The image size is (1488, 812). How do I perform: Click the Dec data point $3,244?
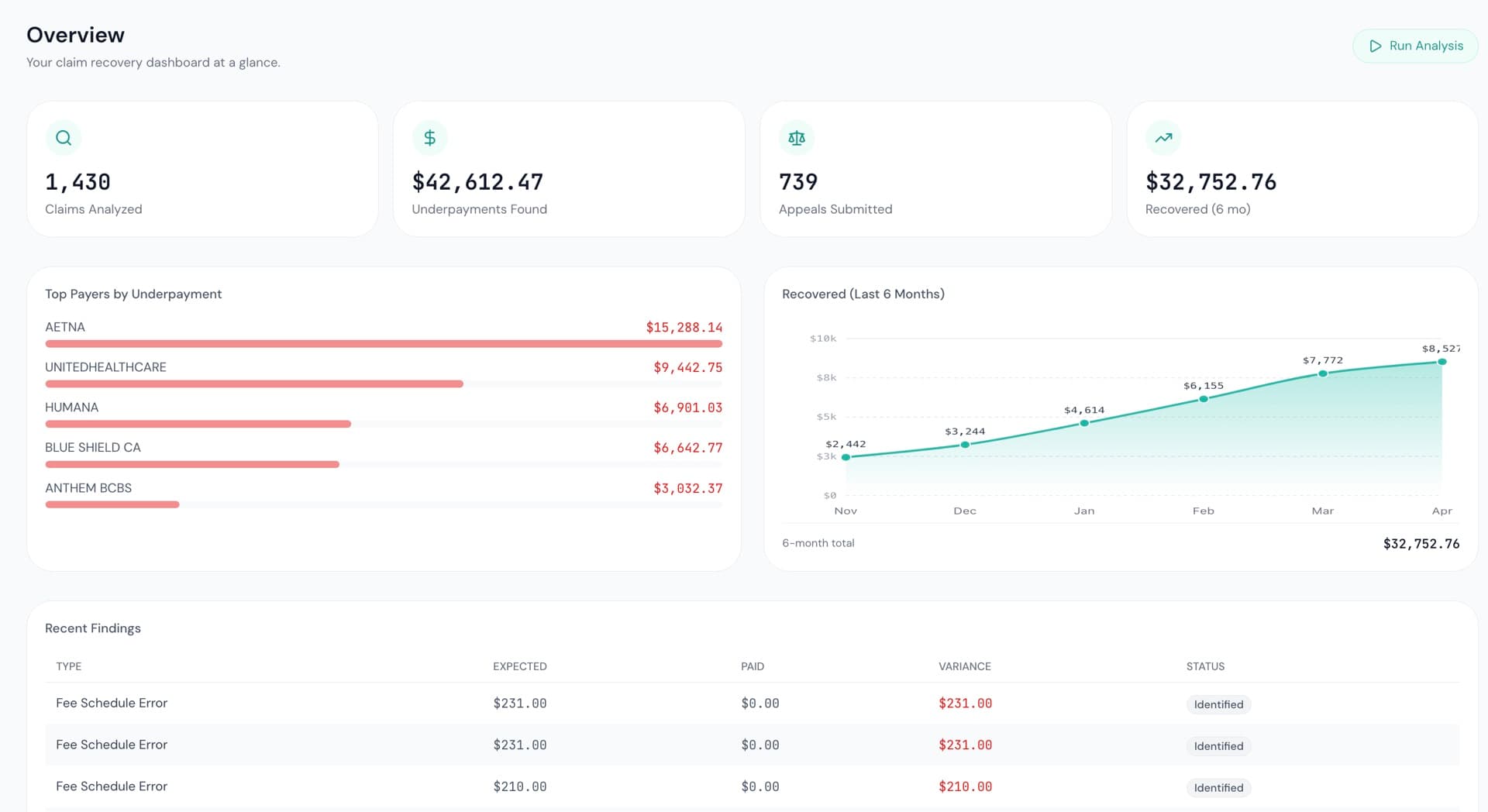point(965,445)
